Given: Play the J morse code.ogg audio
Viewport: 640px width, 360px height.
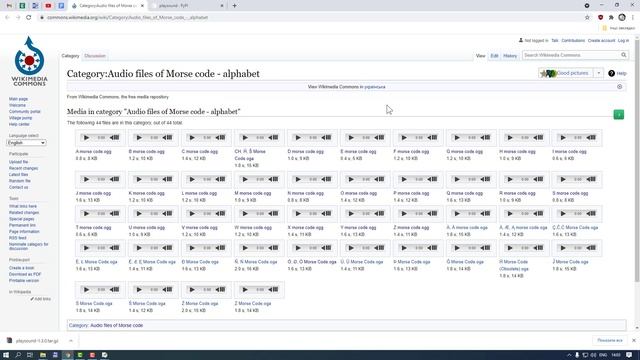Looking at the screenshot, I should coord(87,179).
